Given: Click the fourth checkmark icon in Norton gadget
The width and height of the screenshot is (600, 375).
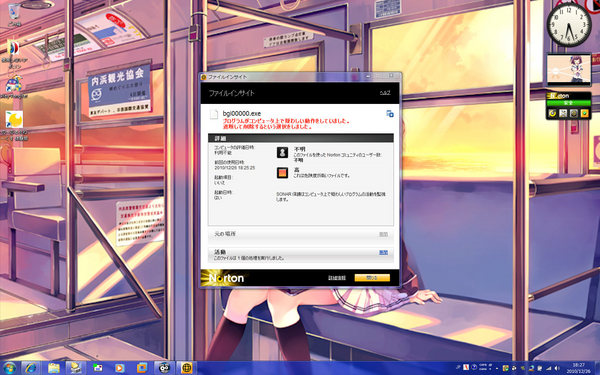Looking at the screenshot, I should (x=584, y=113).
